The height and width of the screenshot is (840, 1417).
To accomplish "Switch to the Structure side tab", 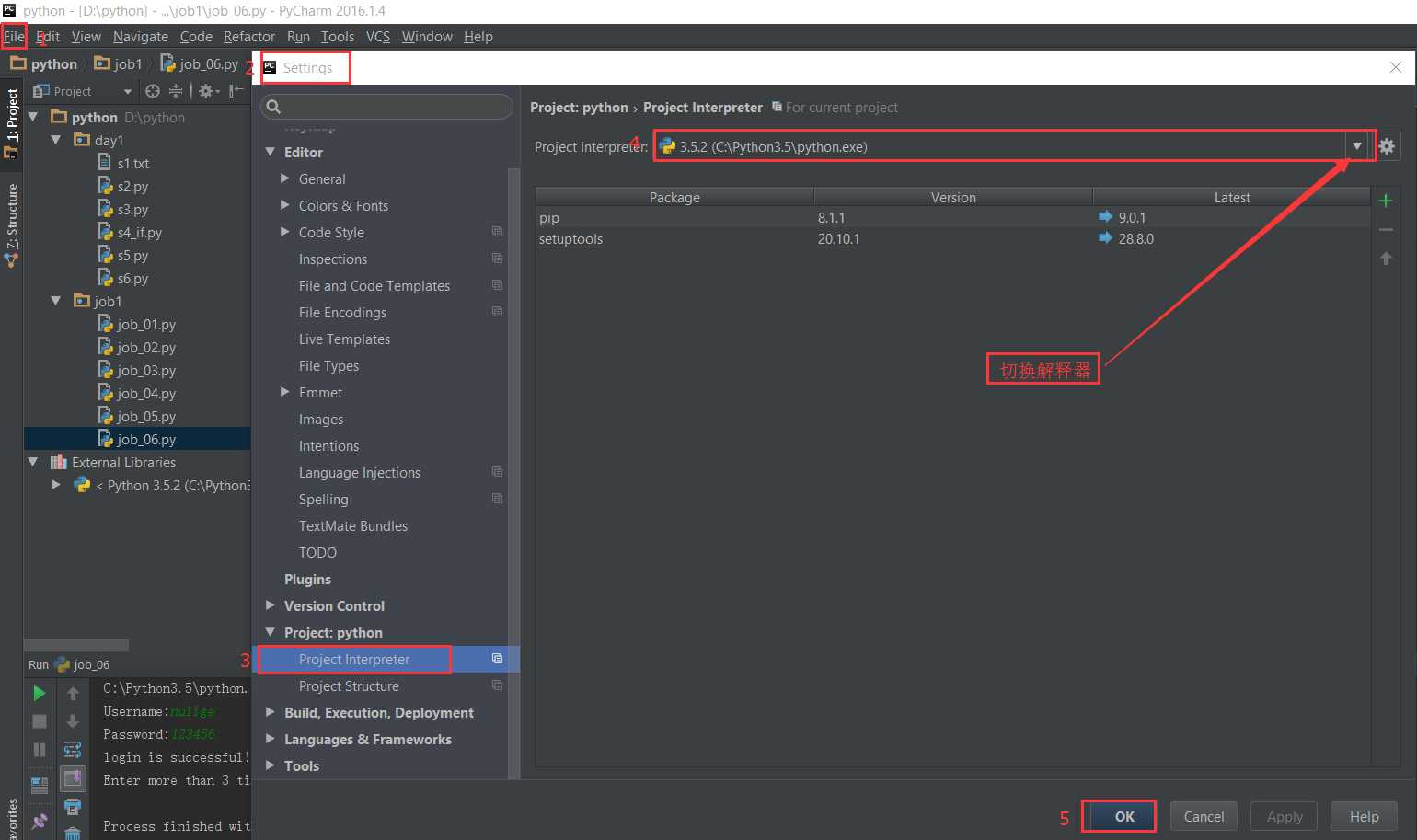I will (12, 225).
